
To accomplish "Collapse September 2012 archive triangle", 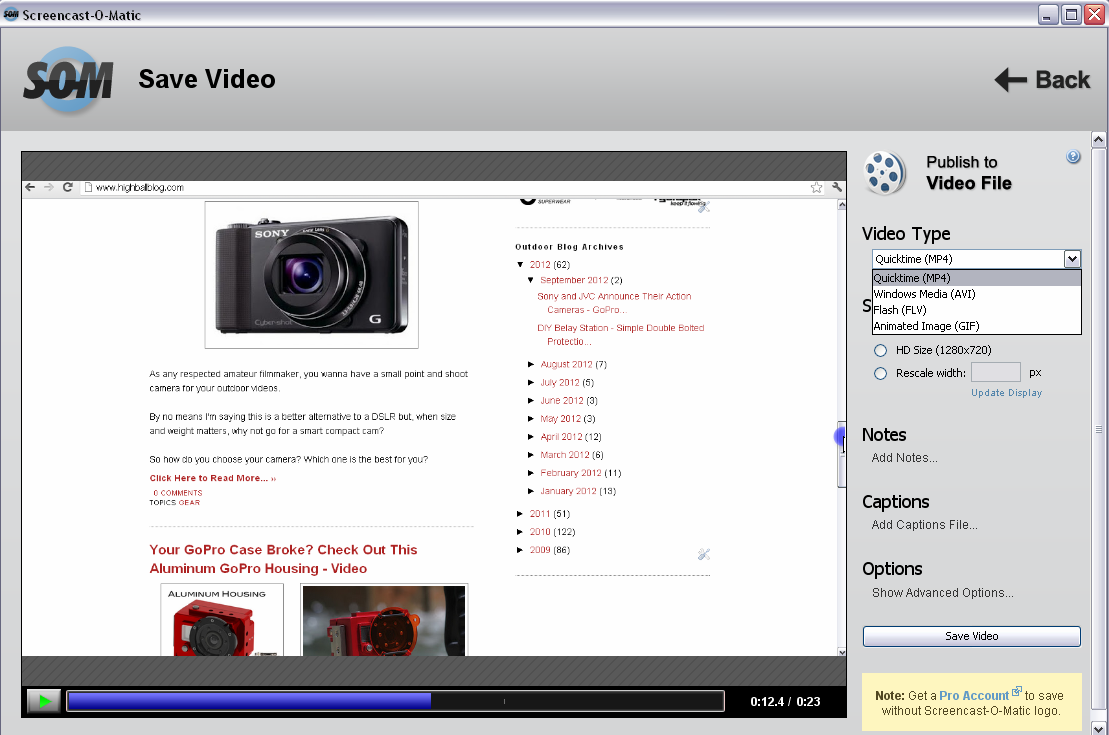I will (531, 280).
